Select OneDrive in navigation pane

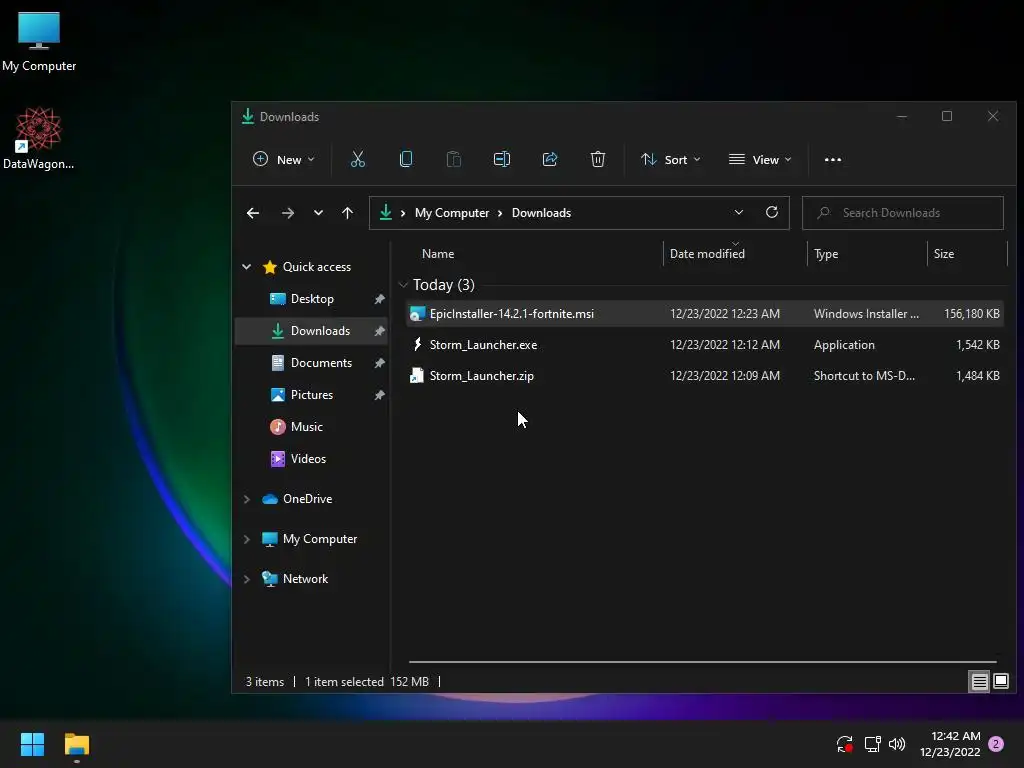click(307, 499)
